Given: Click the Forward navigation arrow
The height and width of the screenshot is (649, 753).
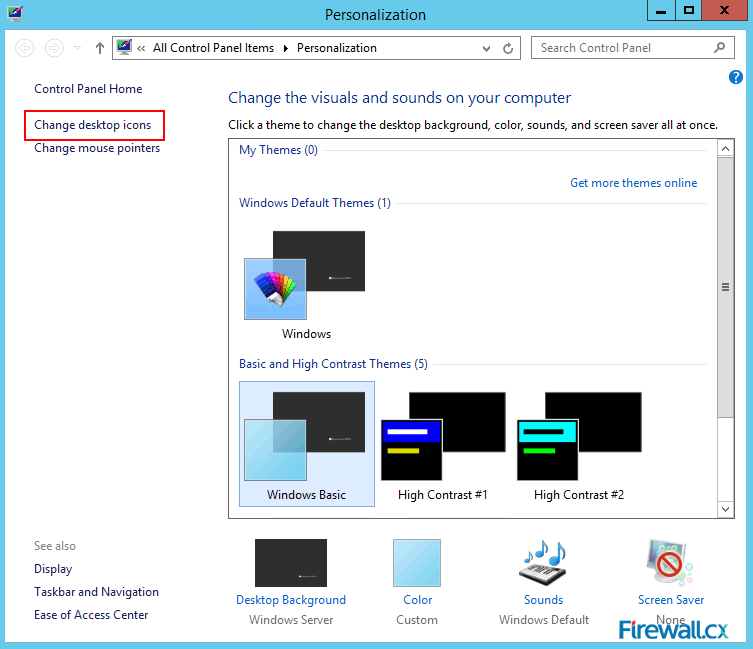Looking at the screenshot, I should point(54,48).
